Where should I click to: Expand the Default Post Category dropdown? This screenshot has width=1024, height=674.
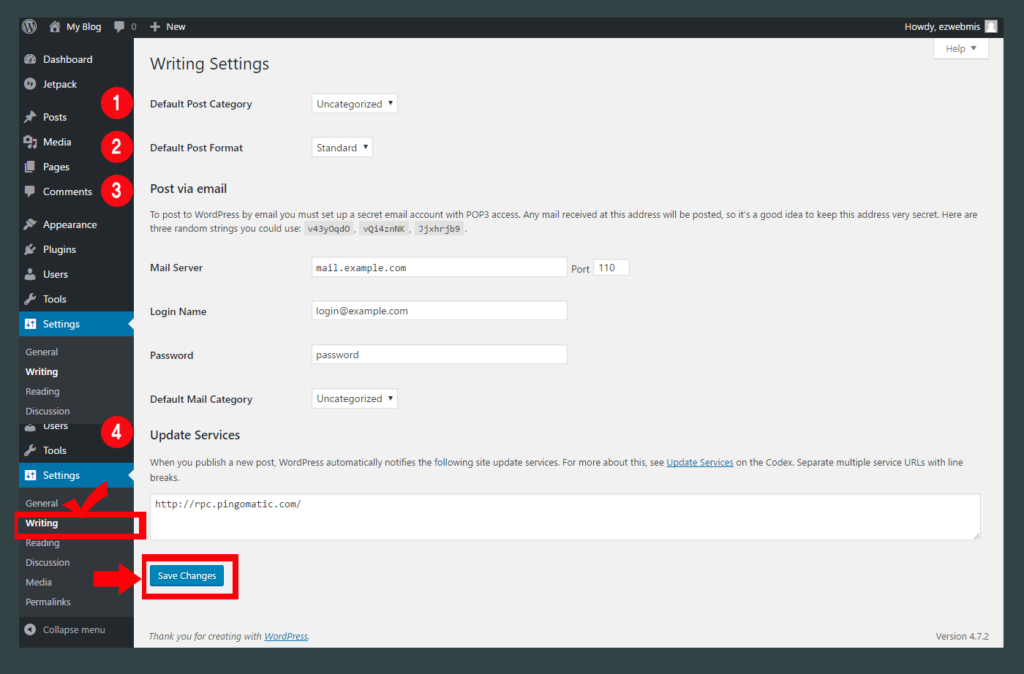click(x=355, y=104)
